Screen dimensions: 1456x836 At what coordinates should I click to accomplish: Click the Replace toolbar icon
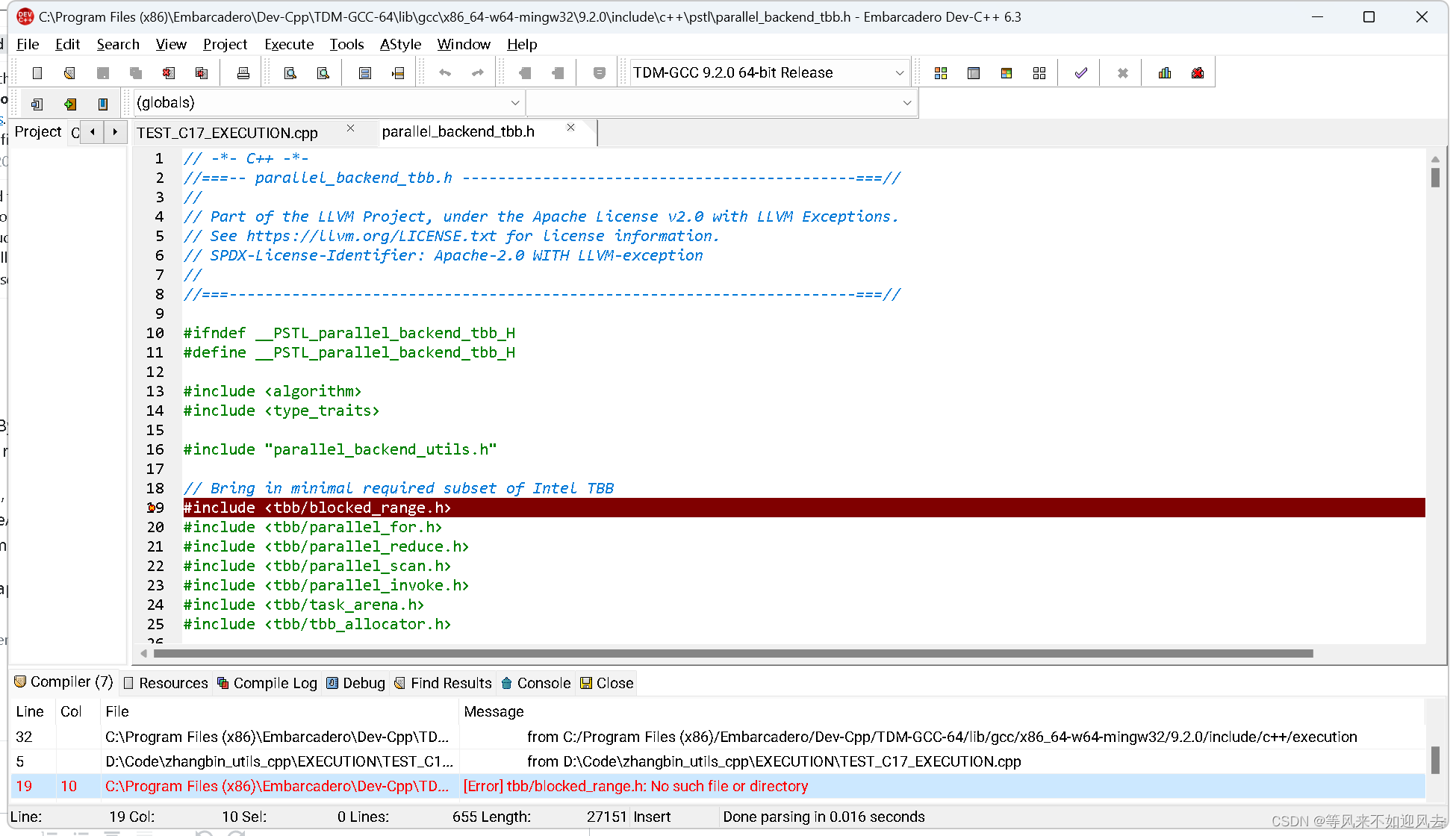click(x=323, y=73)
